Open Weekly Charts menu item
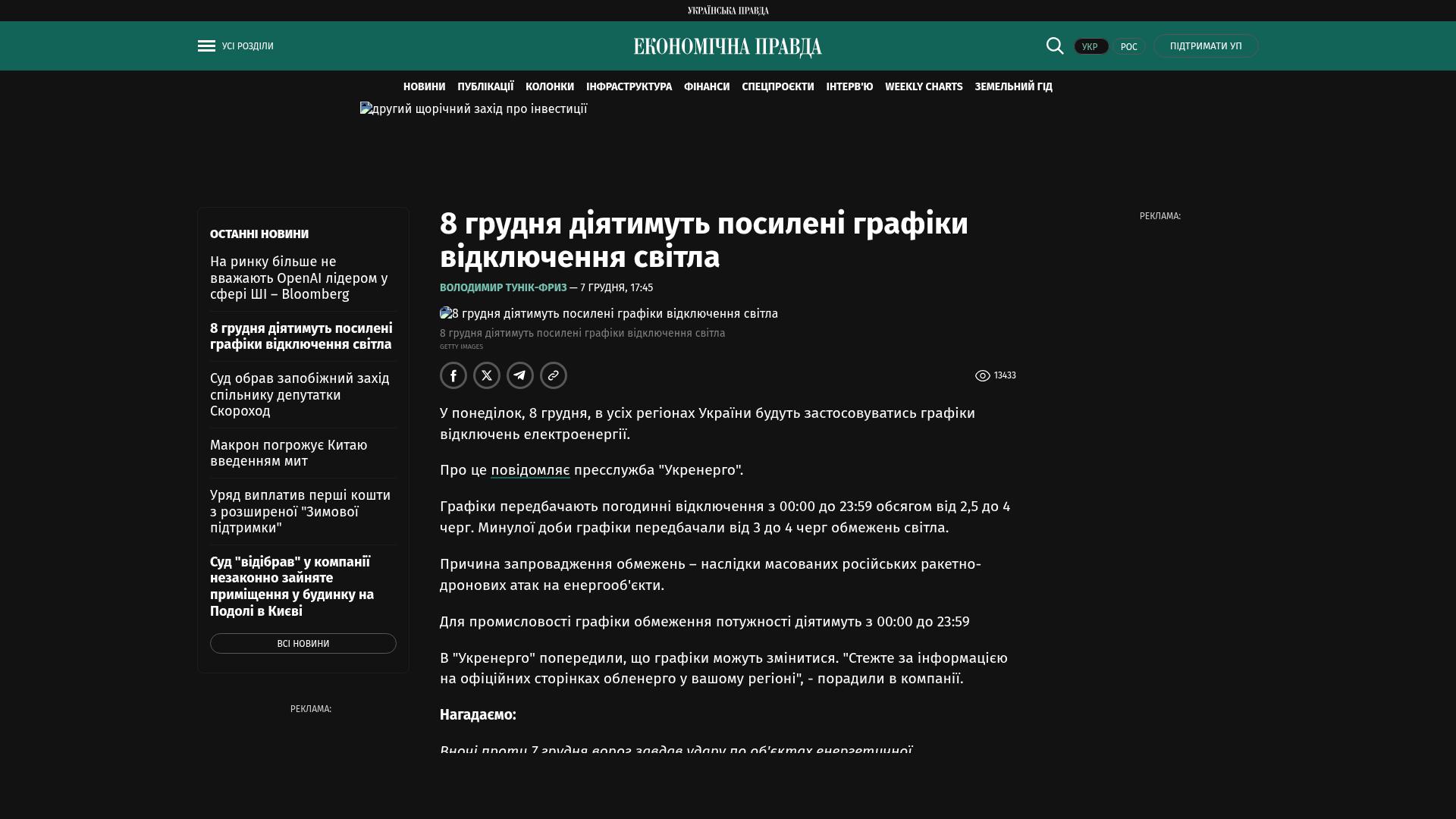The image size is (1456, 819). pyautogui.click(x=923, y=87)
